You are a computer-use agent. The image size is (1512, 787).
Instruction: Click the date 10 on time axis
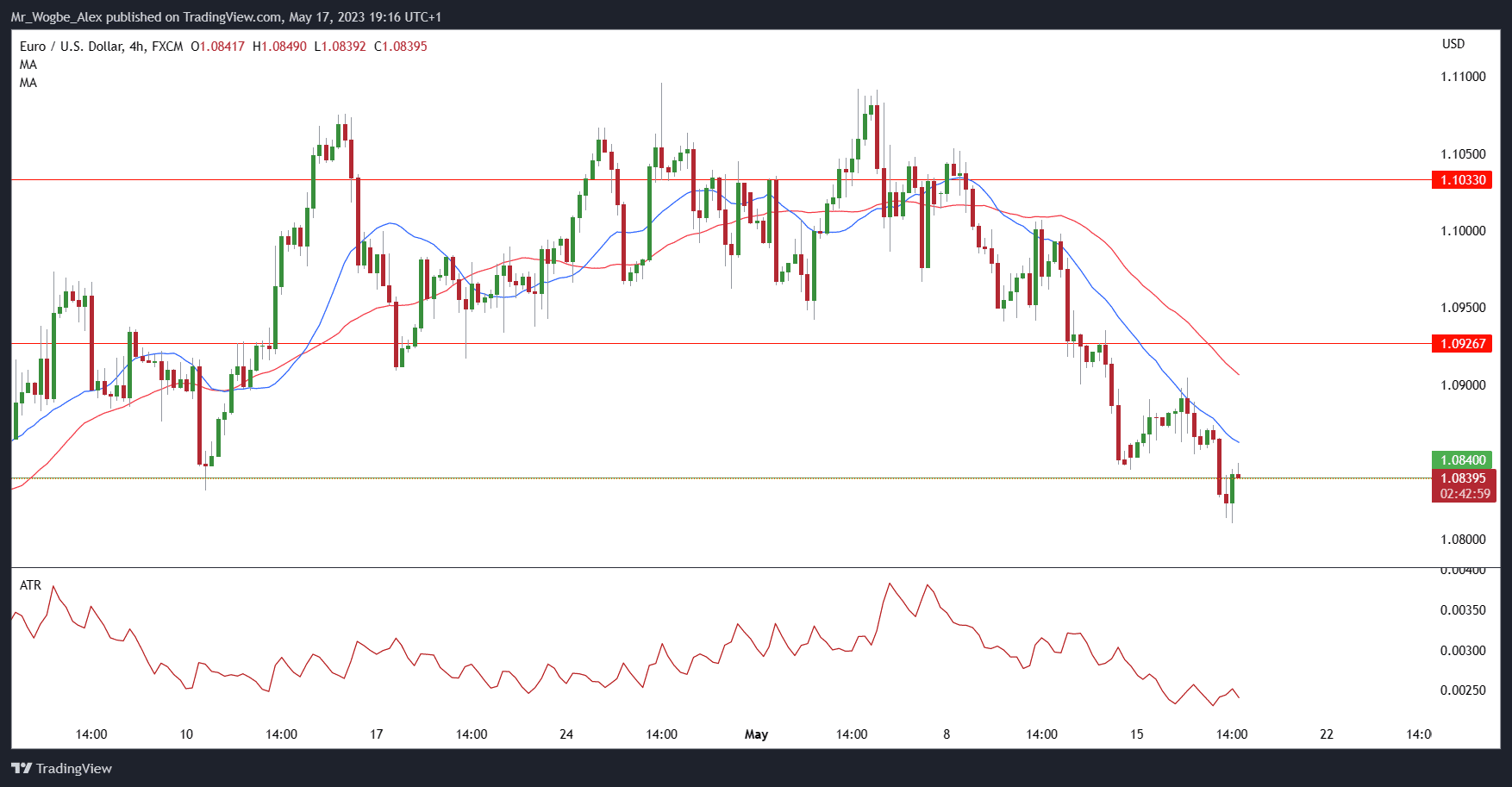click(186, 734)
